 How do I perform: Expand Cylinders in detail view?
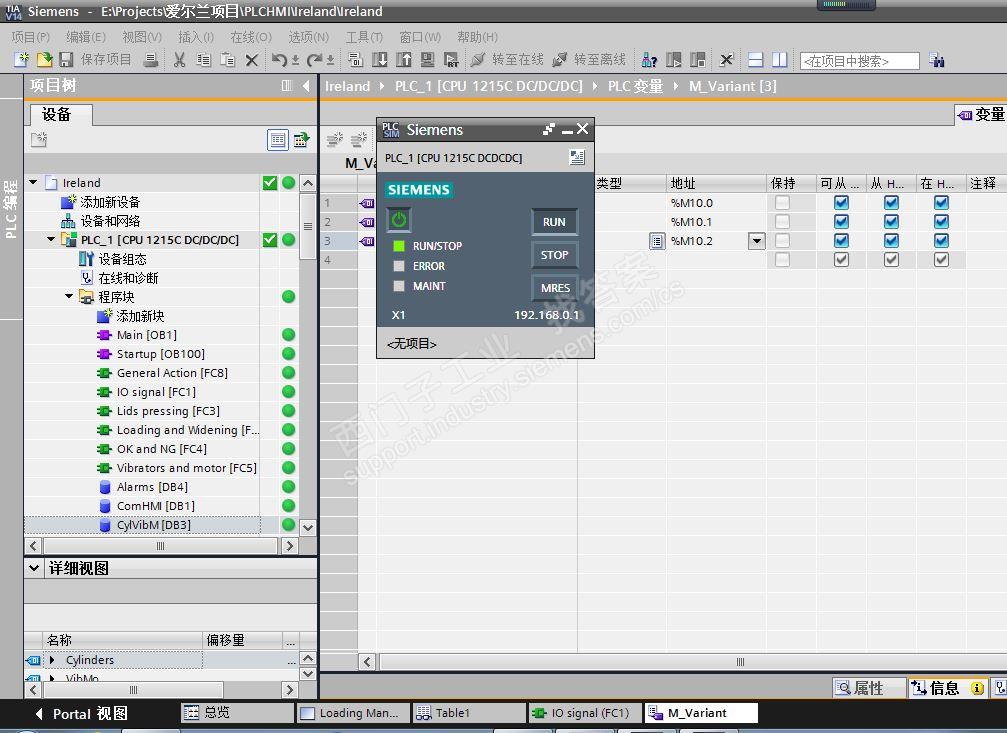(x=52, y=660)
